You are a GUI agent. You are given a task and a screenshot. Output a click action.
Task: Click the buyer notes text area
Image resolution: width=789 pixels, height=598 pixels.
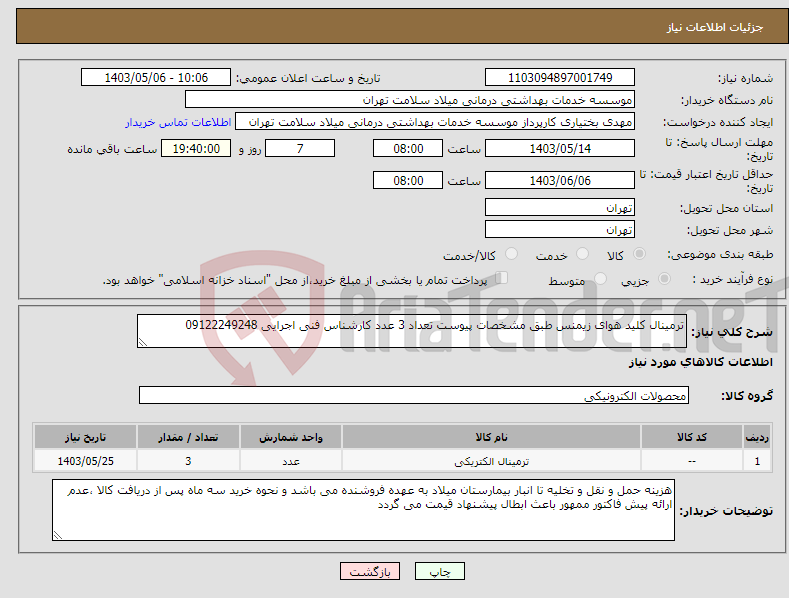[x=363, y=510]
